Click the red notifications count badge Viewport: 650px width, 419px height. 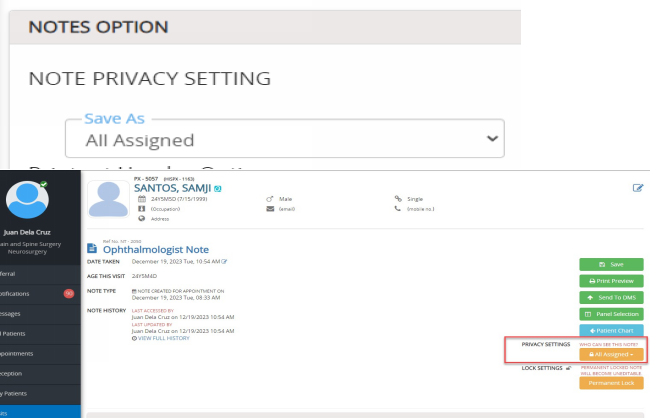69,293
